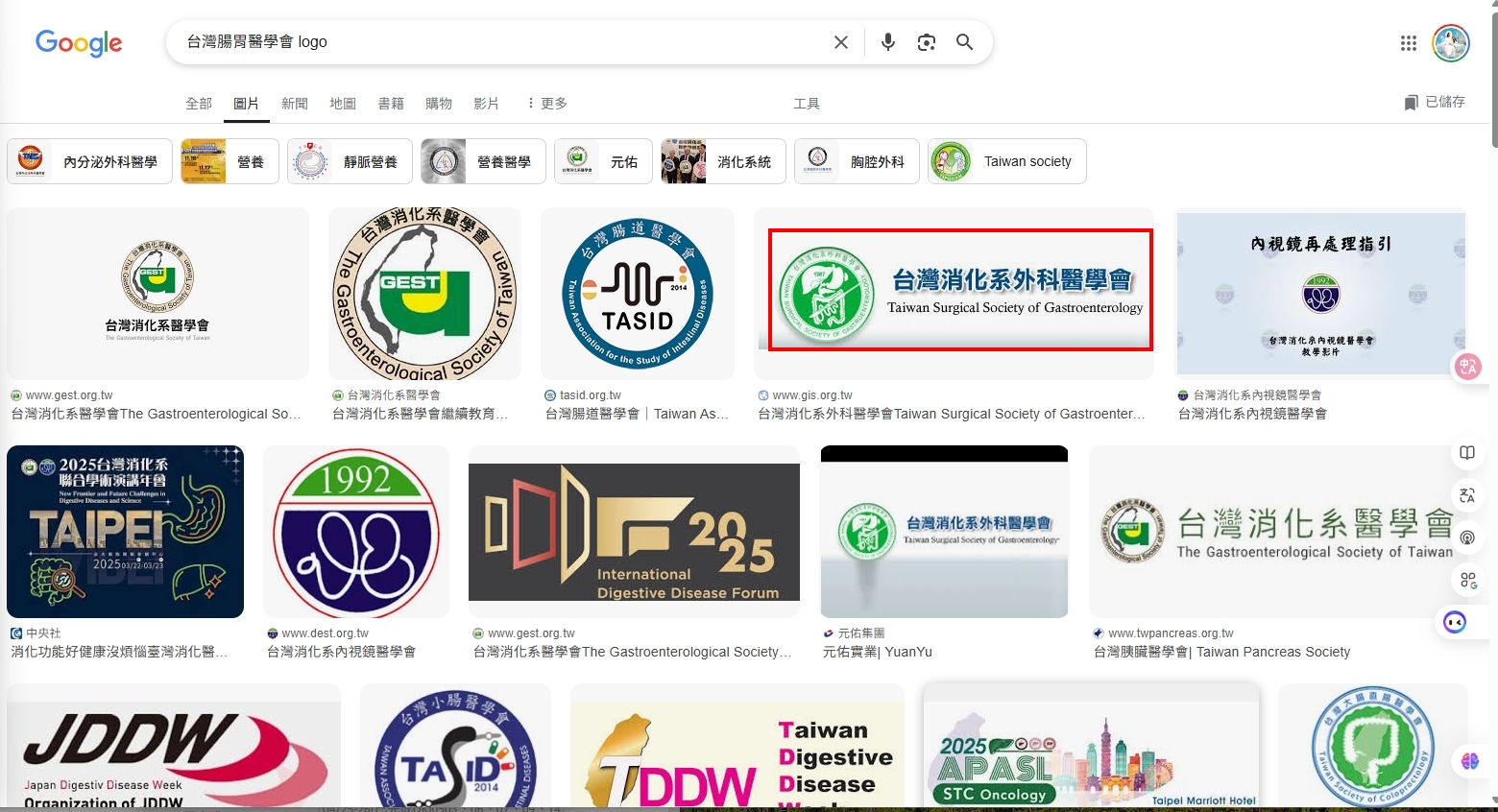Select the 圖片 tab

coord(247,103)
